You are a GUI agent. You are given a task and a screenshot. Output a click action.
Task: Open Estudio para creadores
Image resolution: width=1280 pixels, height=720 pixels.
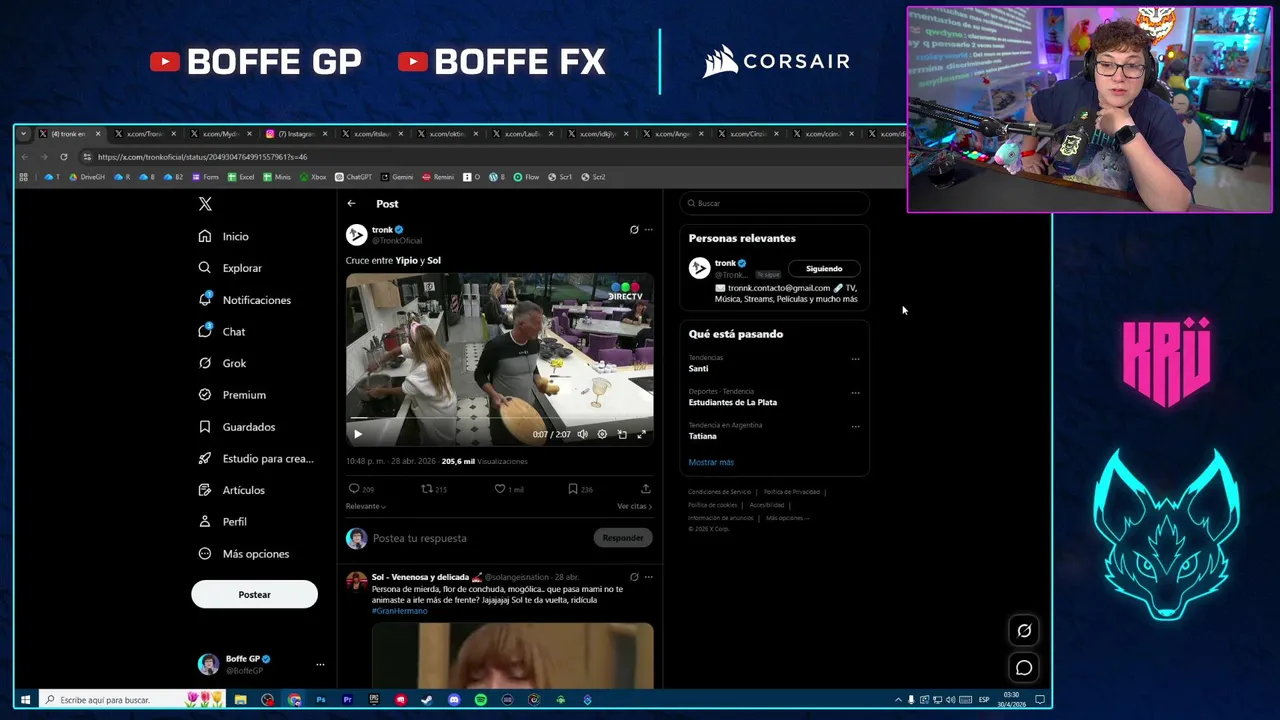point(256,458)
